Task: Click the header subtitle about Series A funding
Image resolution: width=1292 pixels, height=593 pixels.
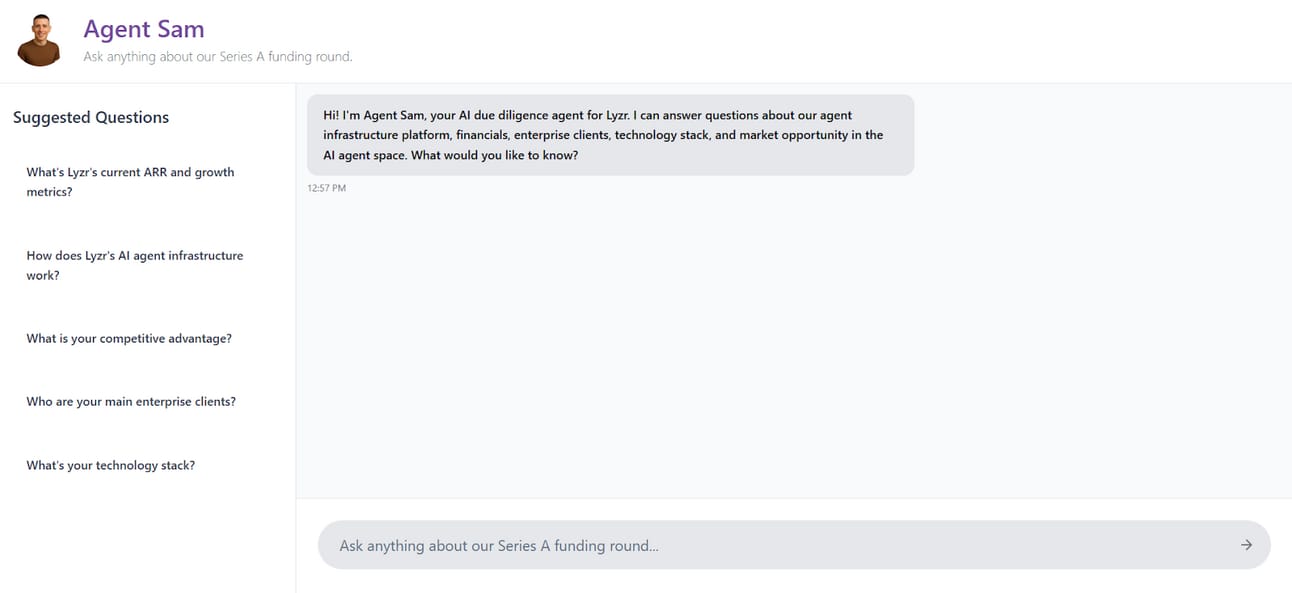Action: pos(218,57)
